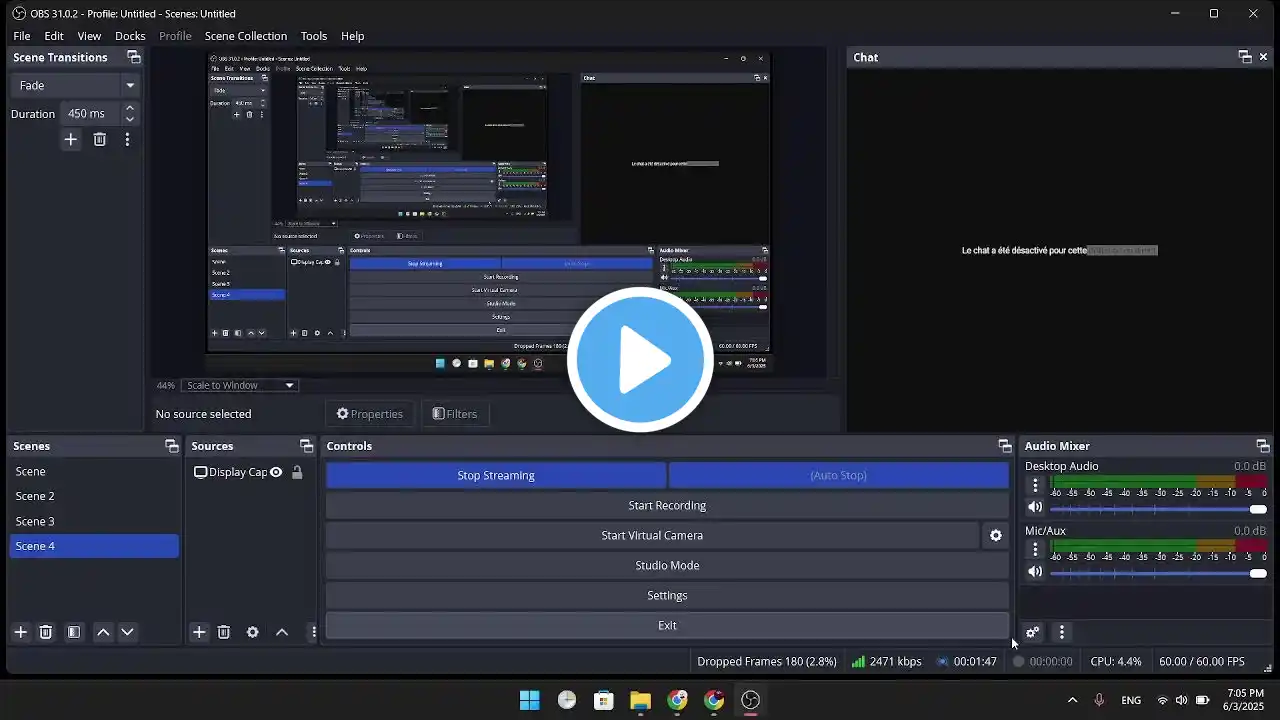Remove selected source with trash icon
The image size is (1280, 720).
coord(224,632)
